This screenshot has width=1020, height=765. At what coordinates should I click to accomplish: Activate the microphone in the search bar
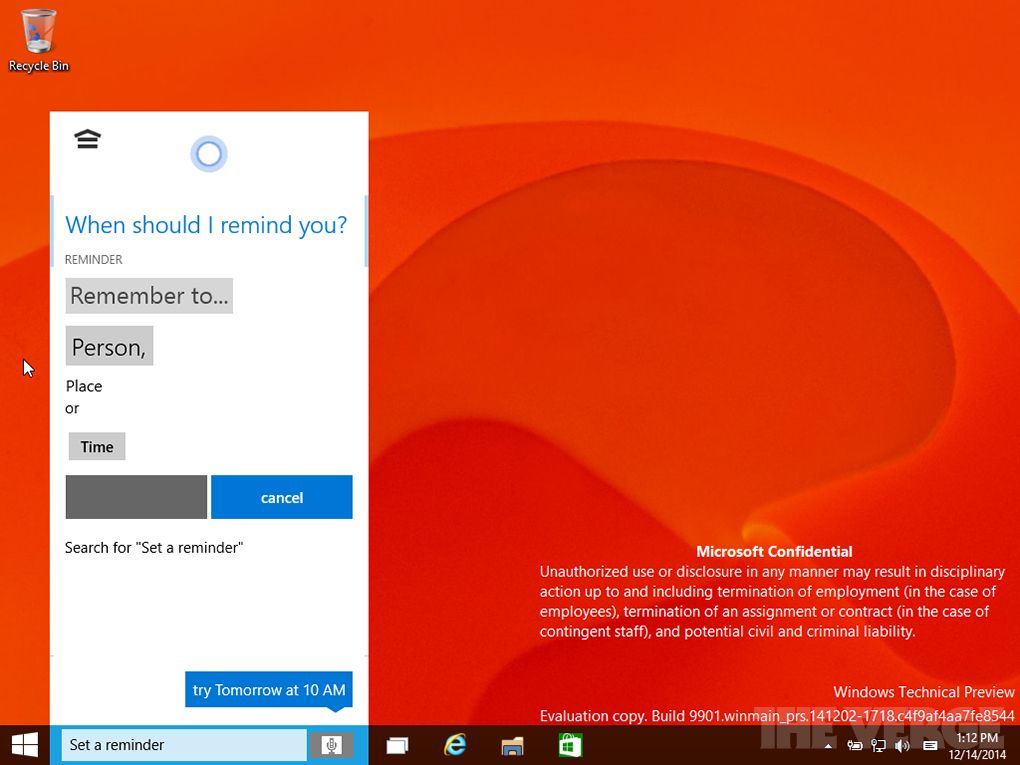(332, 745)
